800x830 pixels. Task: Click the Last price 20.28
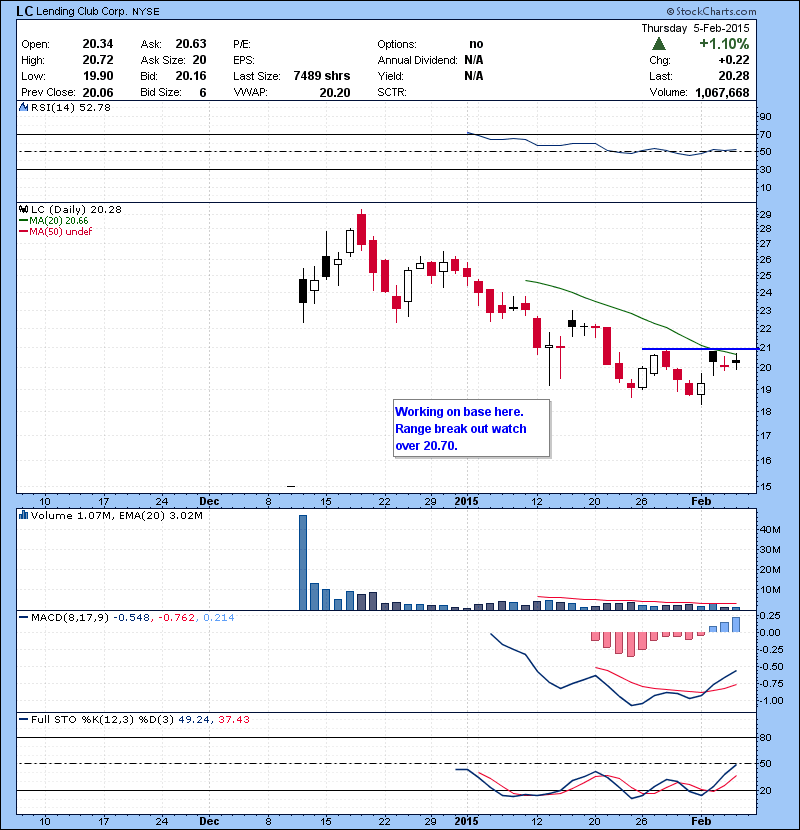(734, 76)
